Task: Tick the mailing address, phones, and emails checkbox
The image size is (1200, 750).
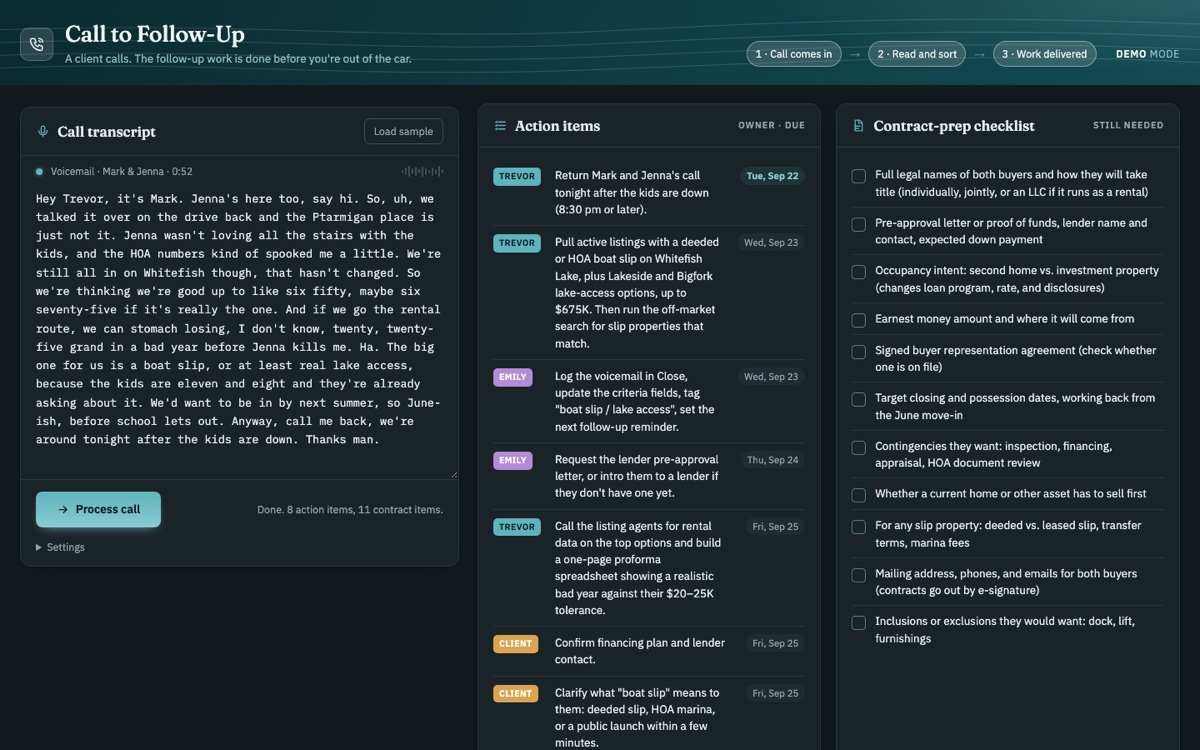Action: pos(858,575)
